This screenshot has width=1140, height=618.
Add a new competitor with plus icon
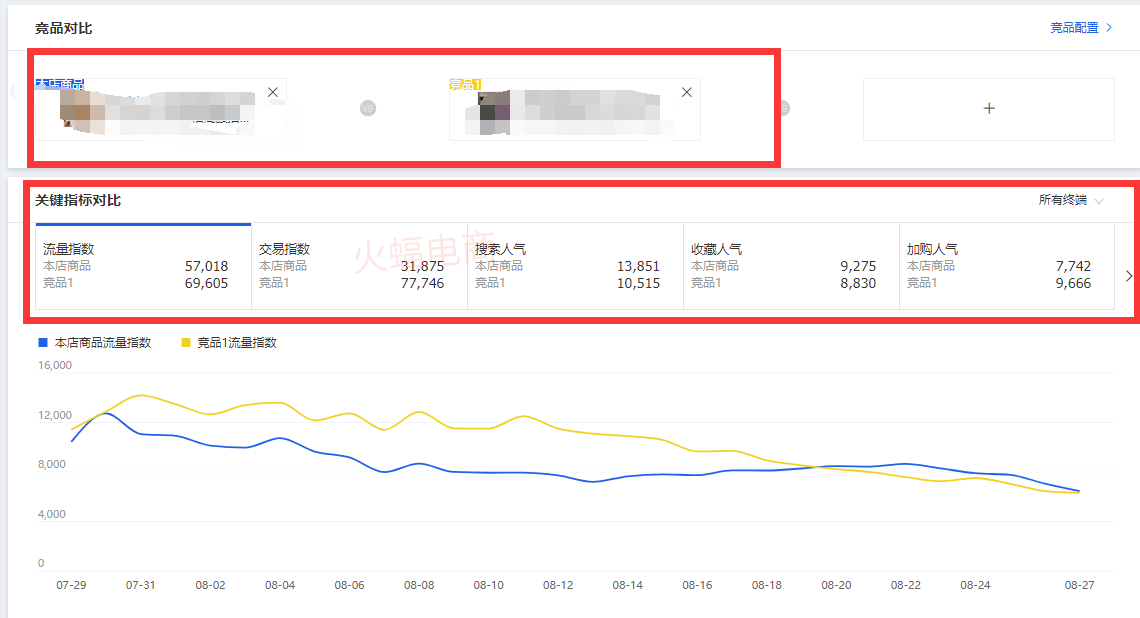click(x=988, y=108)
